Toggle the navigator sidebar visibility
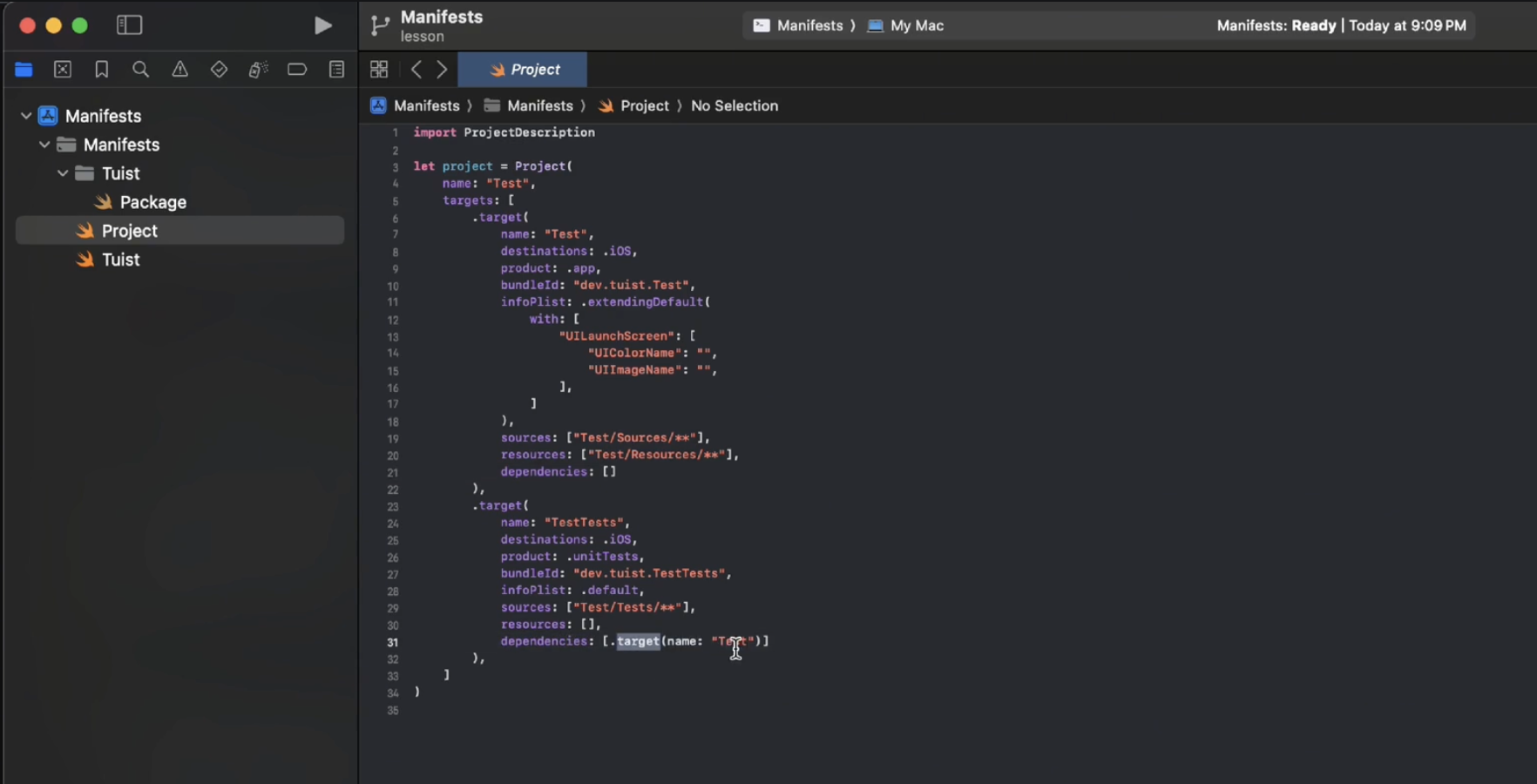 point(129,25)
